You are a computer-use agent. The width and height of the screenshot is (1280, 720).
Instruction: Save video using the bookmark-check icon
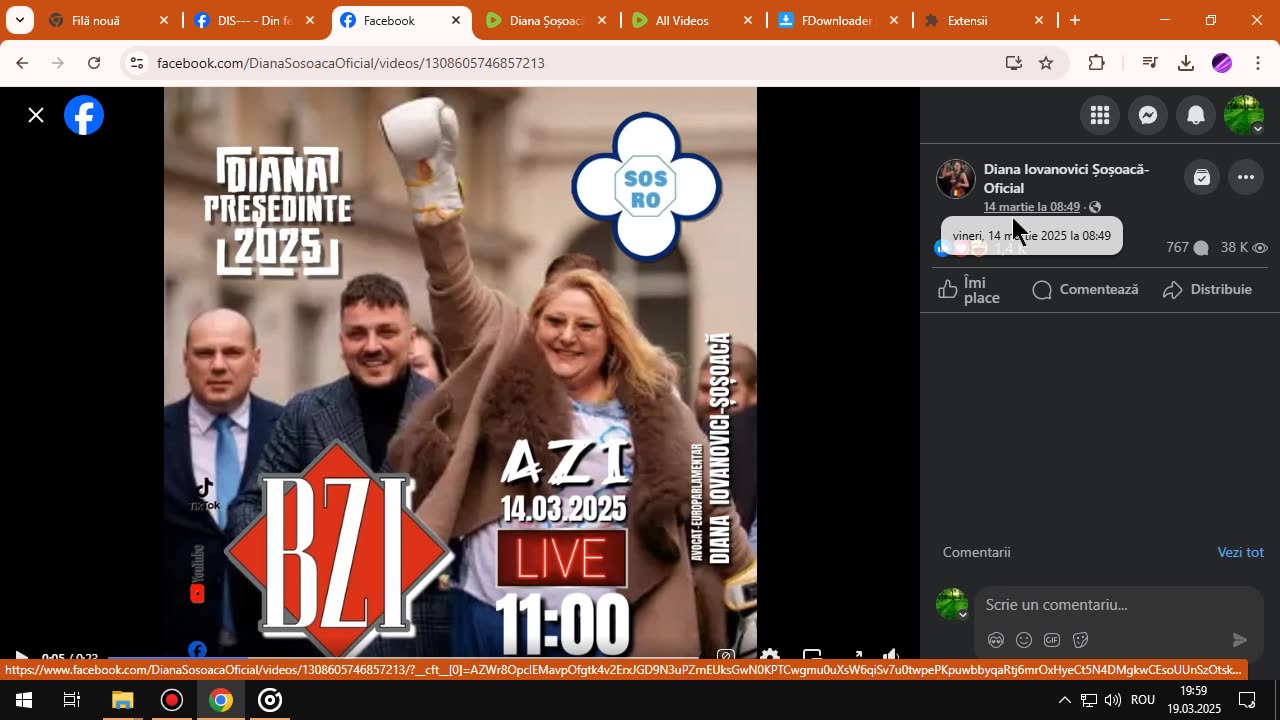tap(1202, 178)
